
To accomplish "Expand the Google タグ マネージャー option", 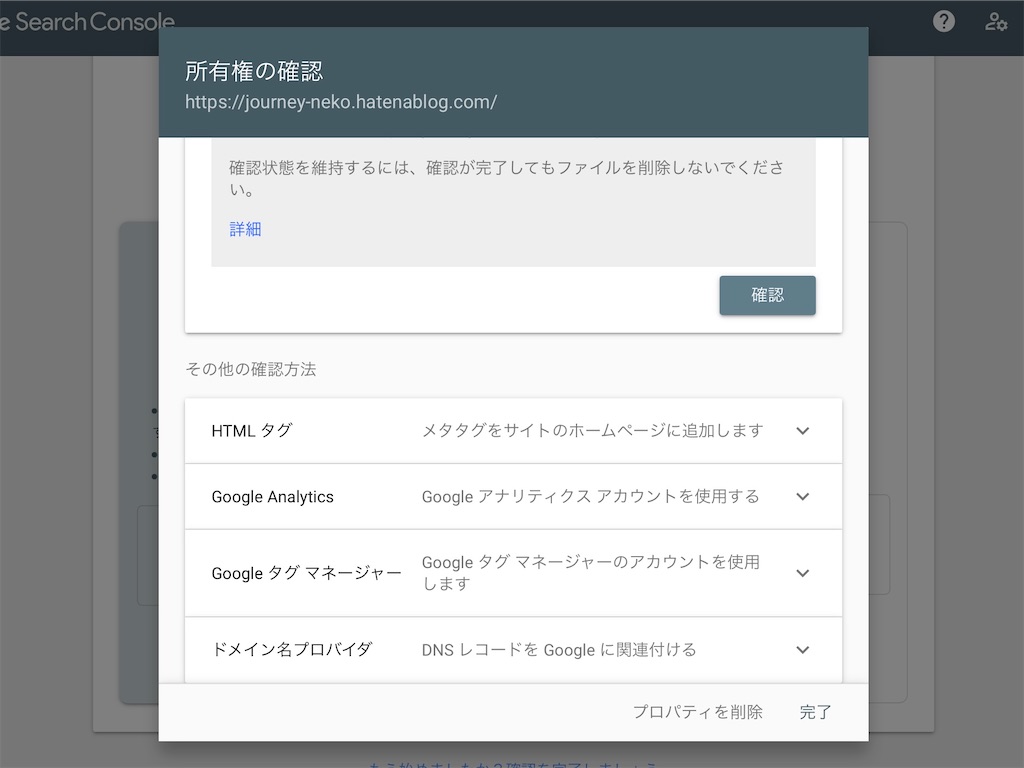I will [802, 572].
